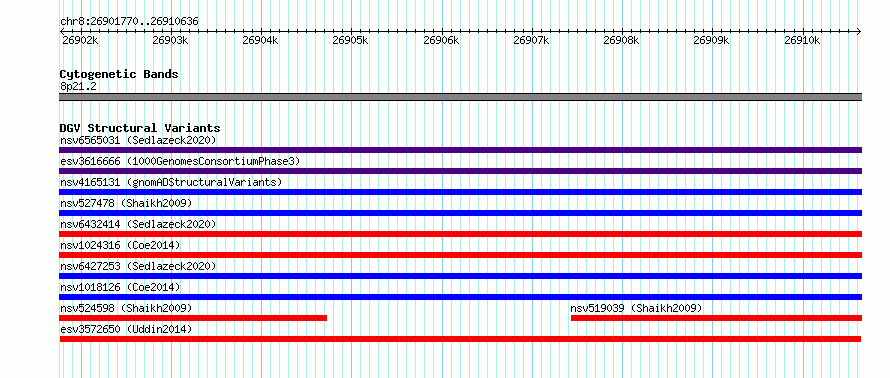Click the Cytogenetic Bands track title
Screen dimensions: 890x378
(119, 74)
